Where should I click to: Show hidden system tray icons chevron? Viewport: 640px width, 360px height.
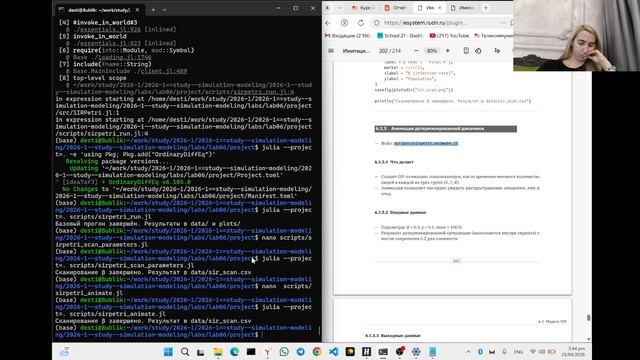pyautogui.click(x=468, y=352)
